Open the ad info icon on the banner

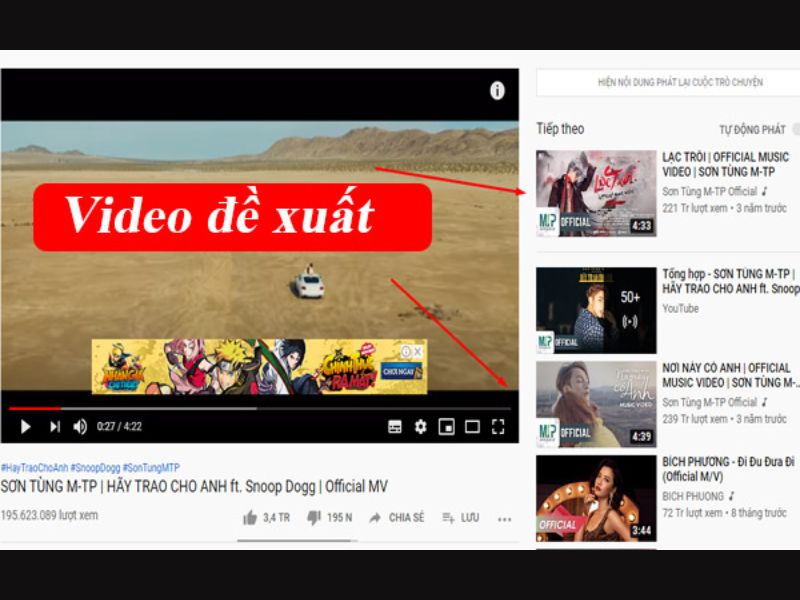[406, 351]
